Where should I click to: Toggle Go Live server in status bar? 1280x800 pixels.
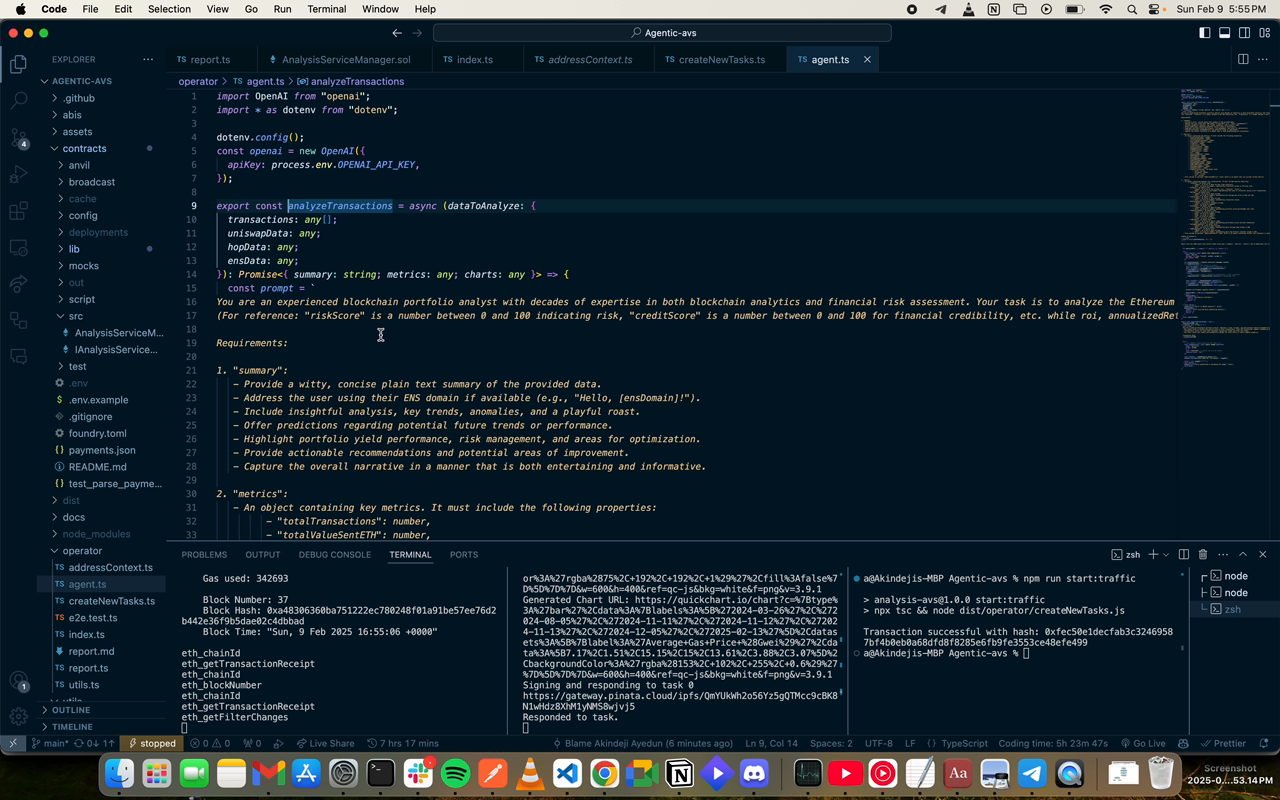tap(1142, 743)
